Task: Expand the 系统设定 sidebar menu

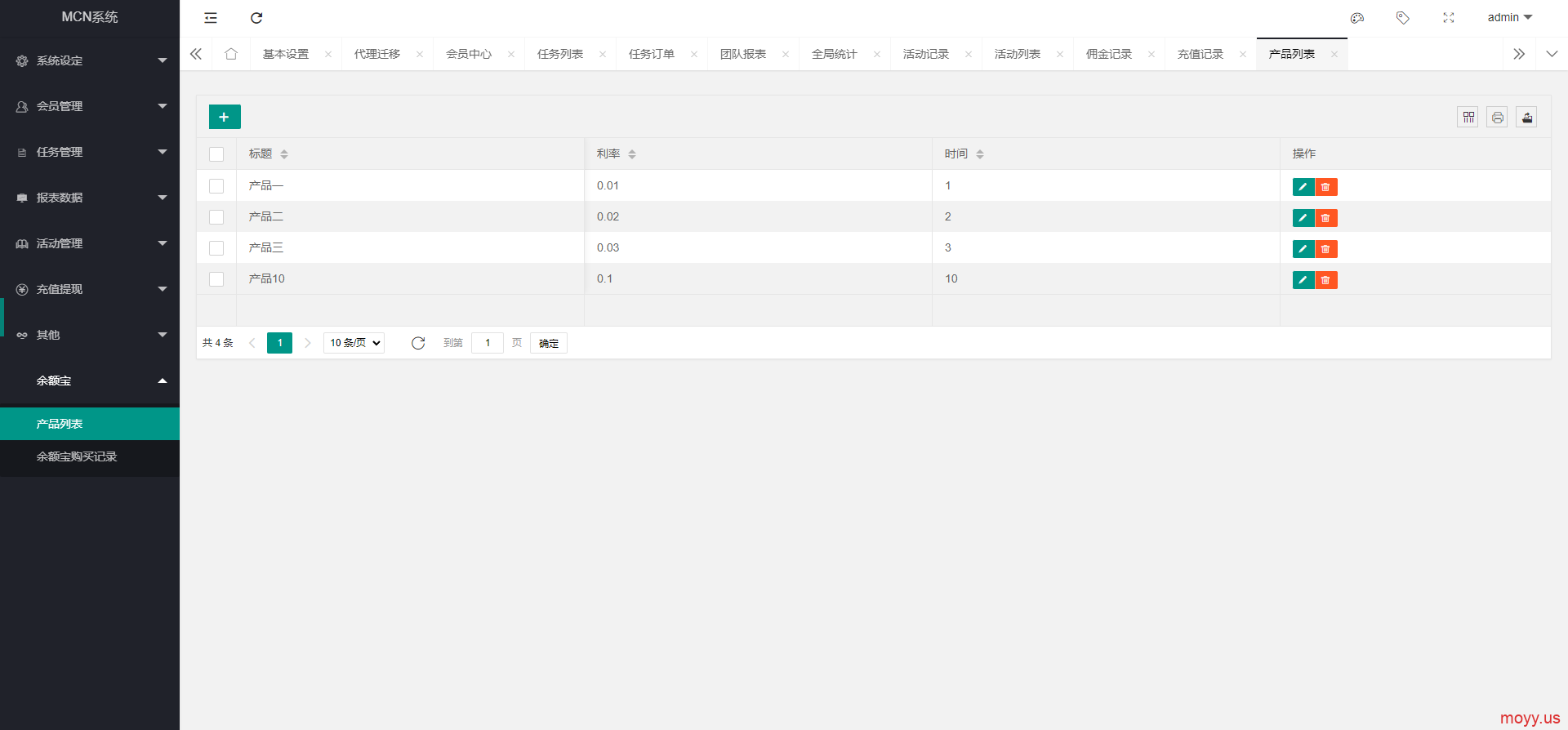Action: tap(90, 60)
